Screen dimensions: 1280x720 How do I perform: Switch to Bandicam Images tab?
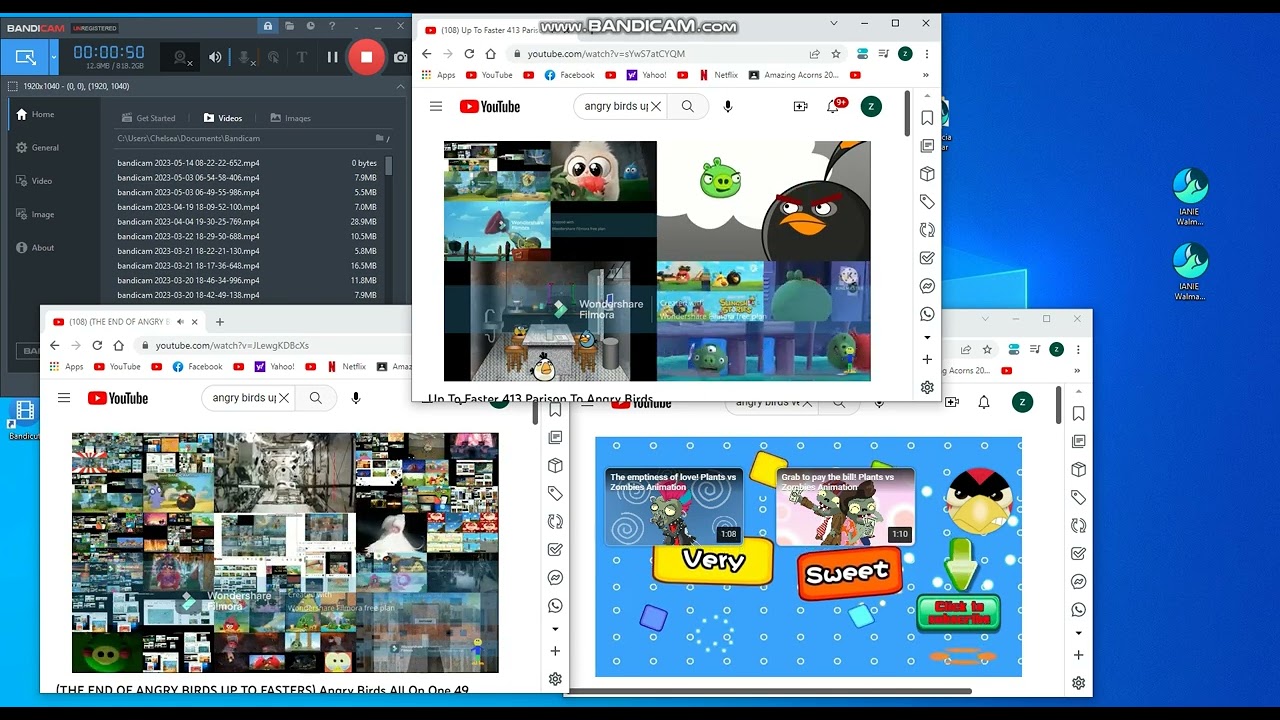point(290,118)
